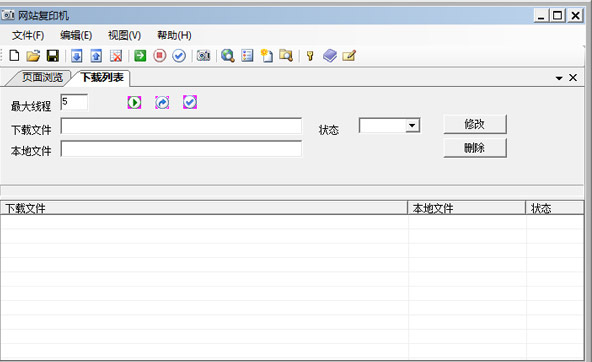Click the green play icon beside 最大线程
Screen dimensions: 592x362
click(134, 102)
